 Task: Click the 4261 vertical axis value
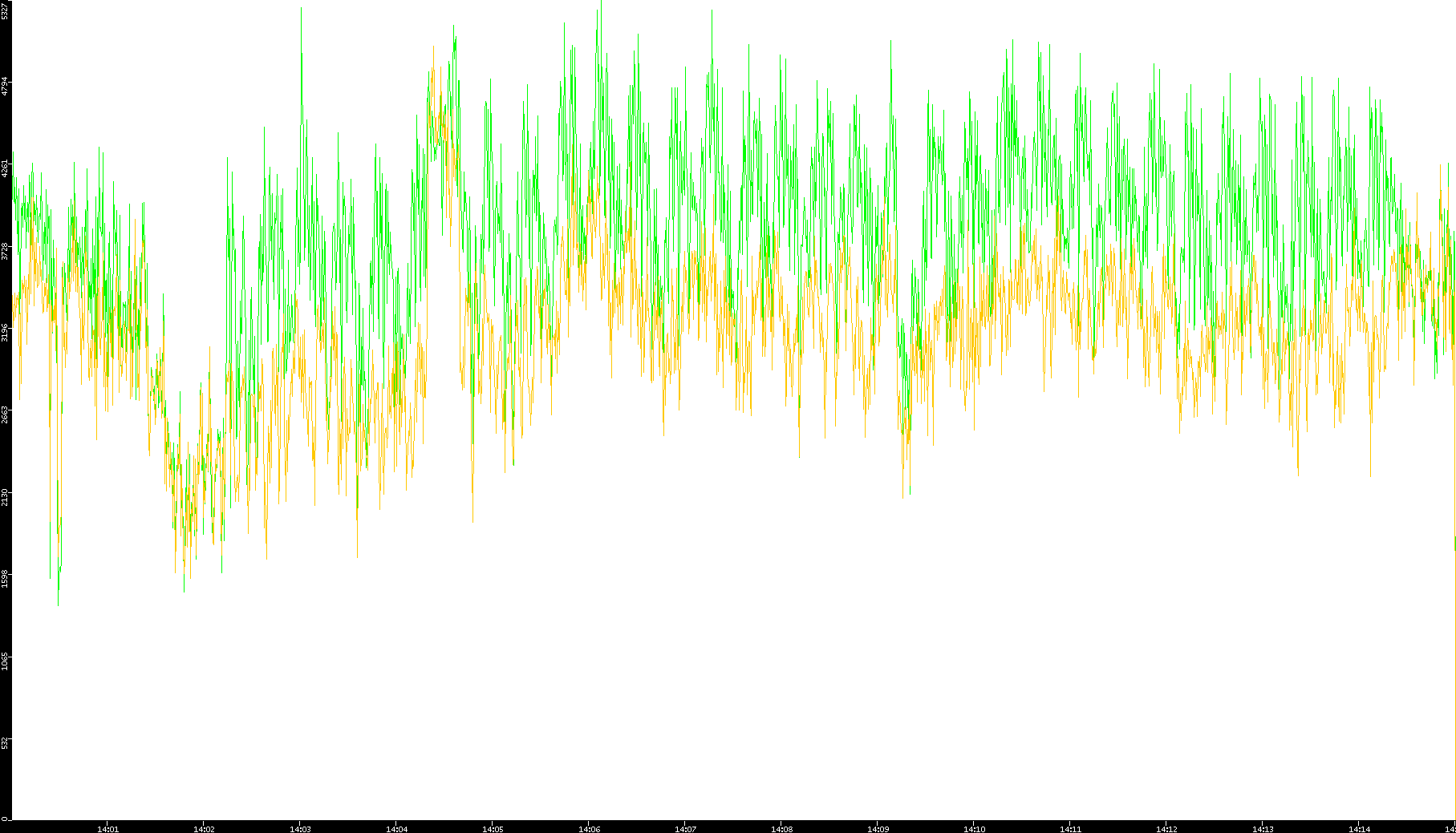point(5,168)
